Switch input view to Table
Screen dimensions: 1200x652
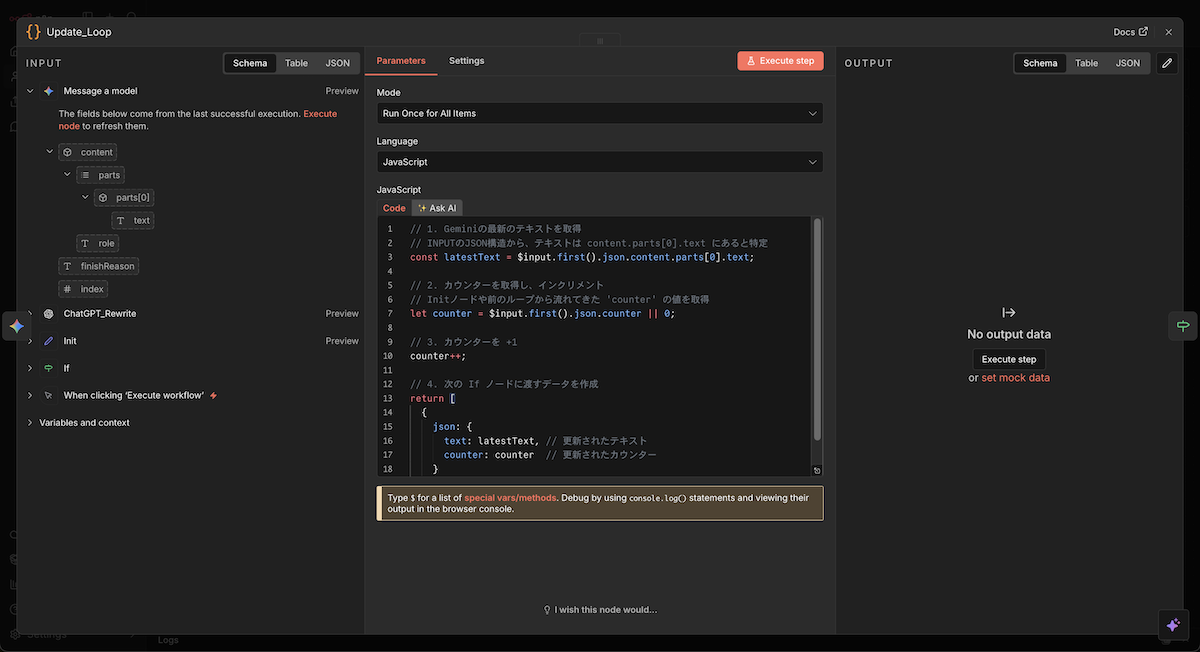[x=296, y=63]
